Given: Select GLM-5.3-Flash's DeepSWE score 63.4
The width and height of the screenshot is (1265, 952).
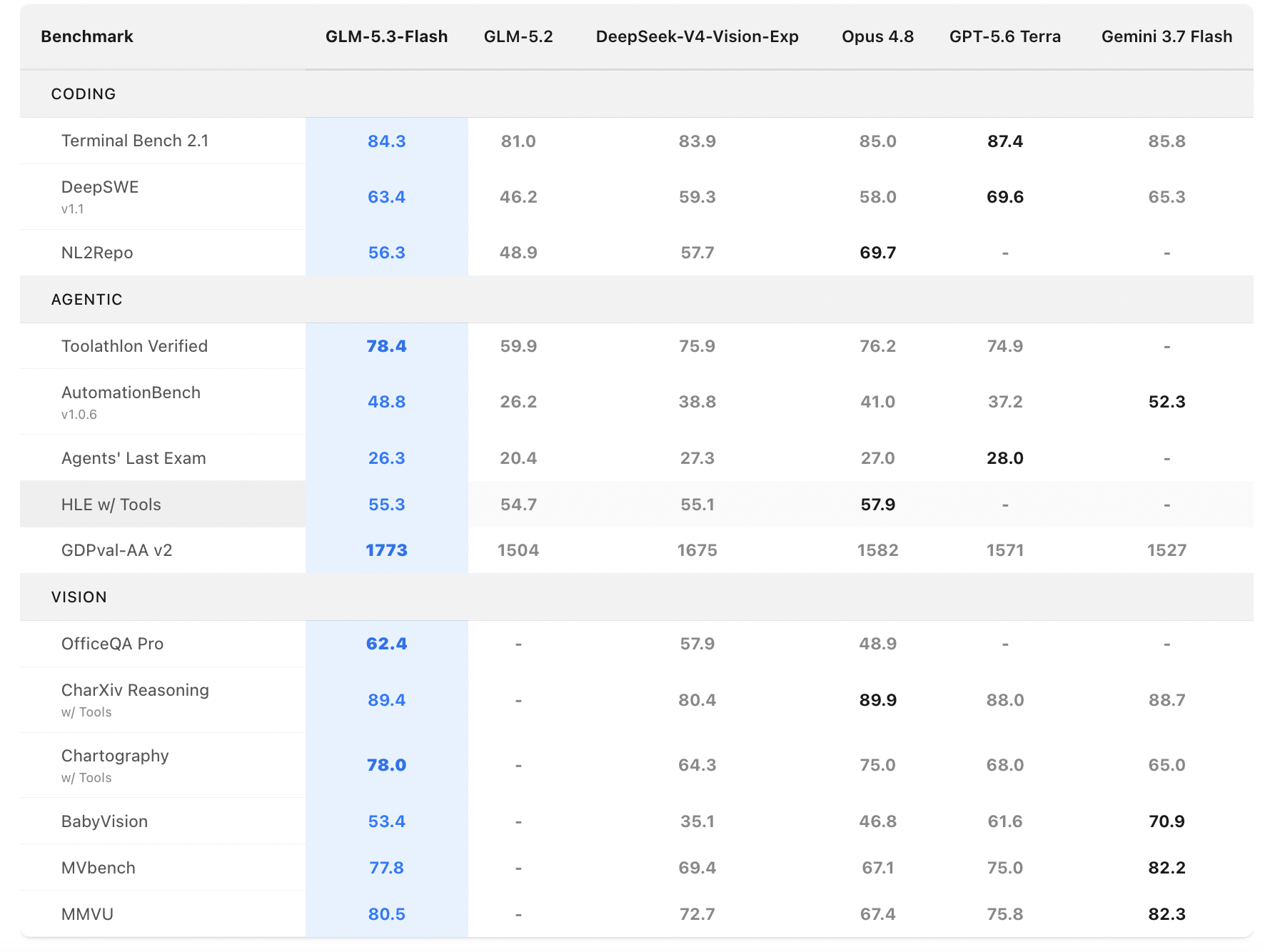Looking at the screenshot, I should click(x=386, y=197).
